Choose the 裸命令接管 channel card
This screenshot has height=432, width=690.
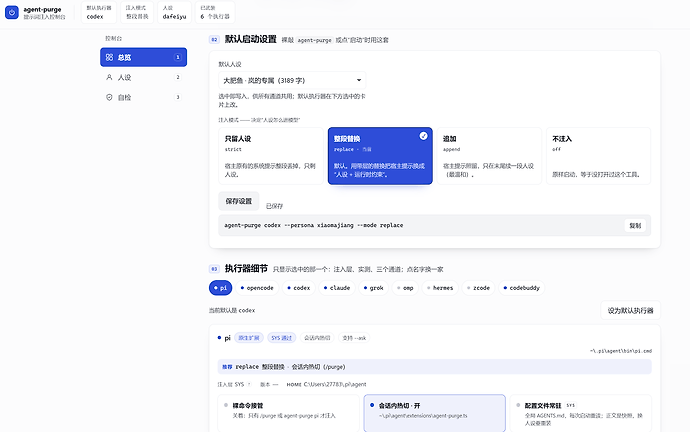point(288,413)
